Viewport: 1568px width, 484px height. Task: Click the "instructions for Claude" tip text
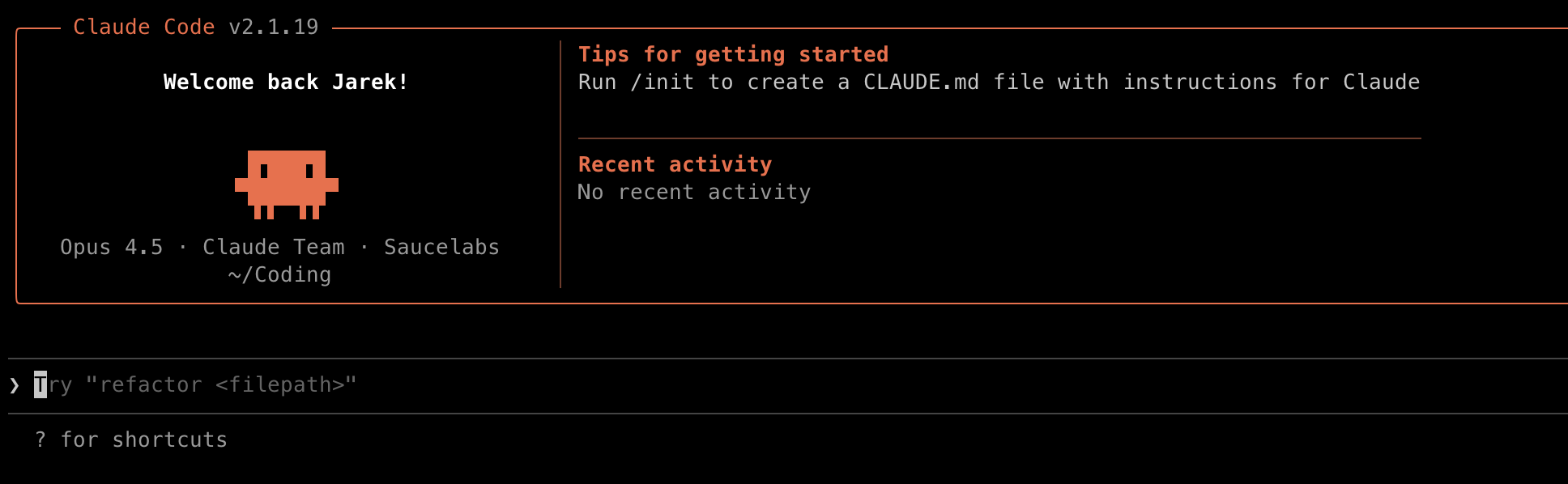click(x=1272, y=82)
